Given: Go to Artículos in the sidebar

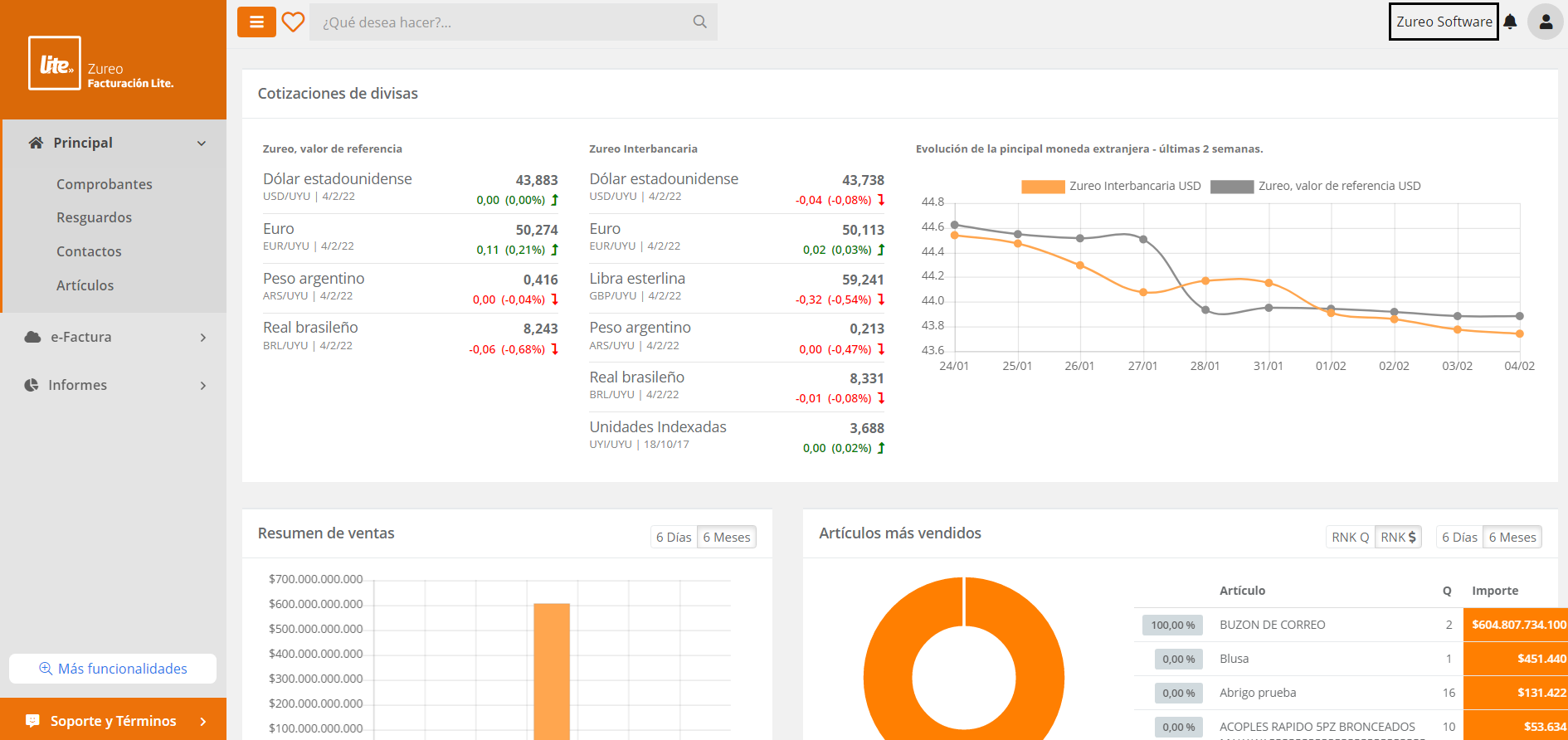Looking at the screenshot, I should point(85,285).
